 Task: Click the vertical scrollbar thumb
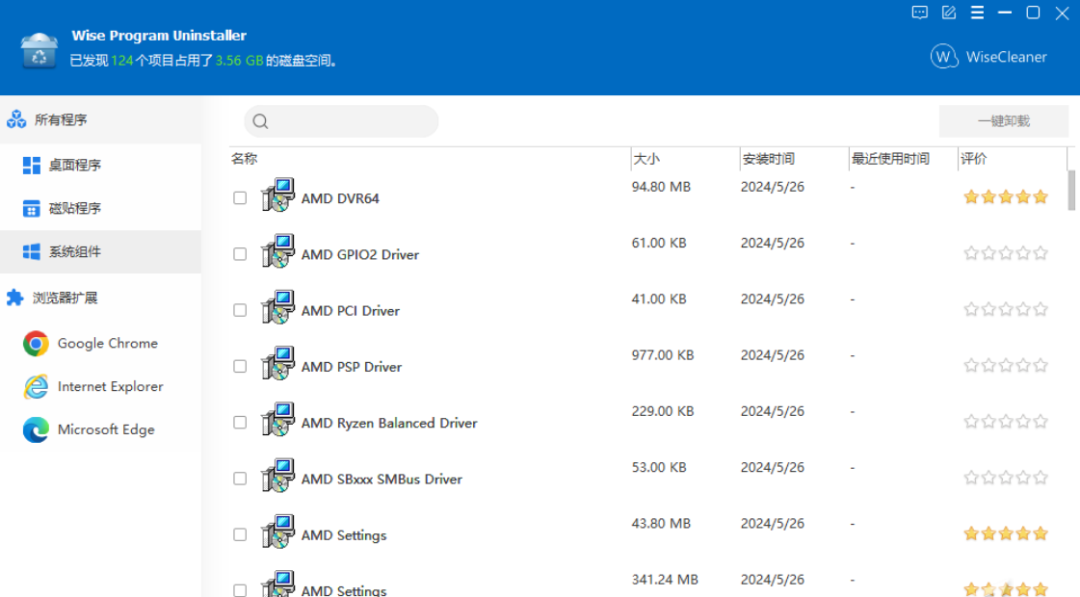click(x=1071, y=191)
